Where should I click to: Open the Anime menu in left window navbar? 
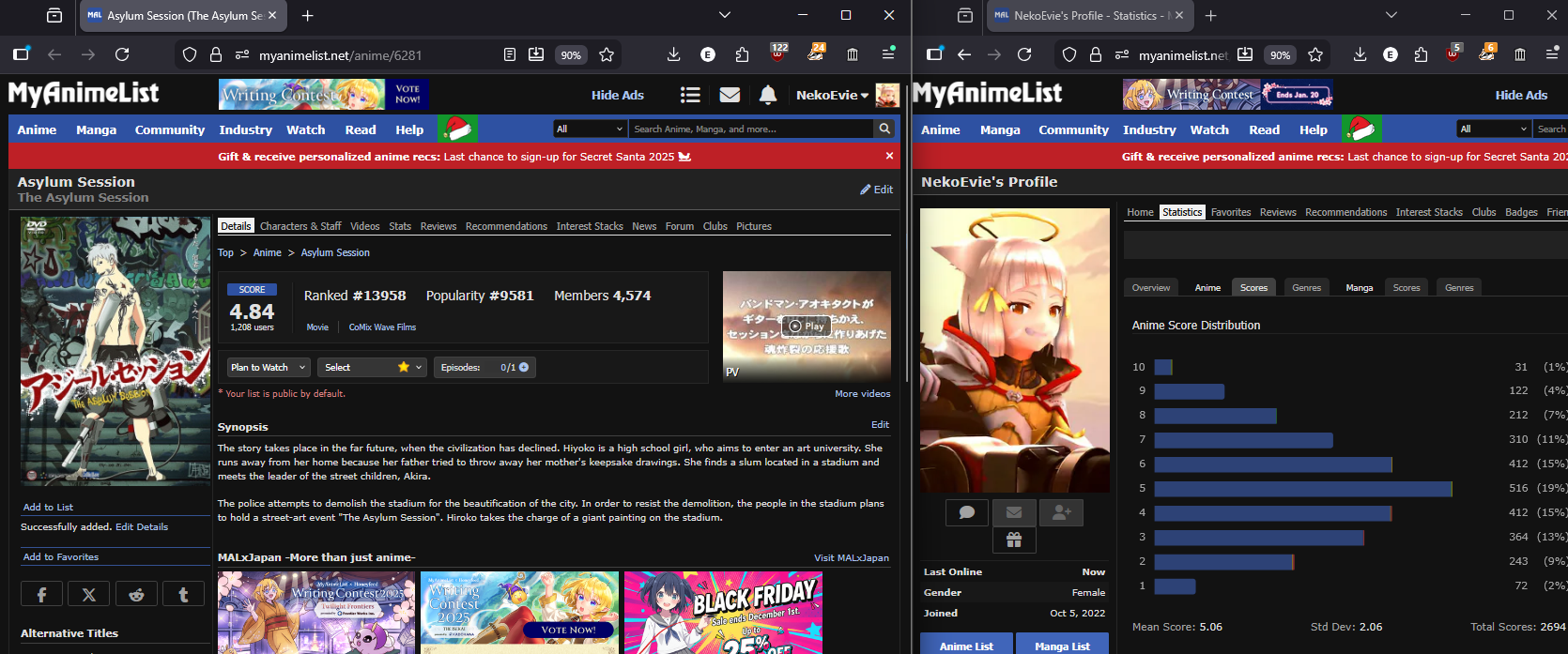pos(37,129)
